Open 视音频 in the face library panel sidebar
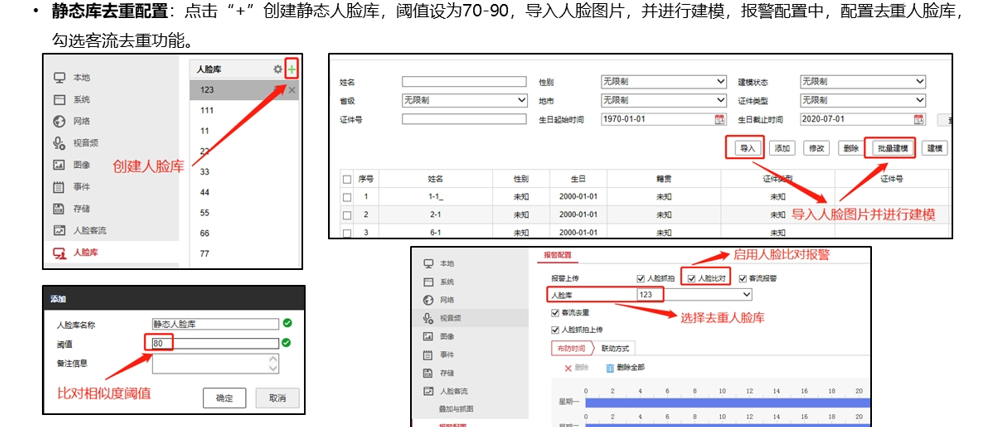This screenshot has height=427, width=991. pos(86,143)
